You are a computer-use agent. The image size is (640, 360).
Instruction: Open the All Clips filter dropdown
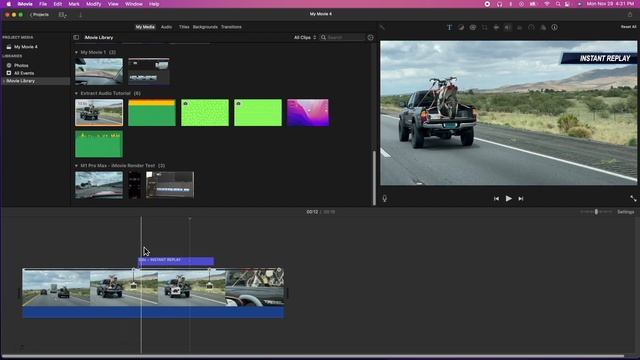pyautogui.click(x=305, y=37)
